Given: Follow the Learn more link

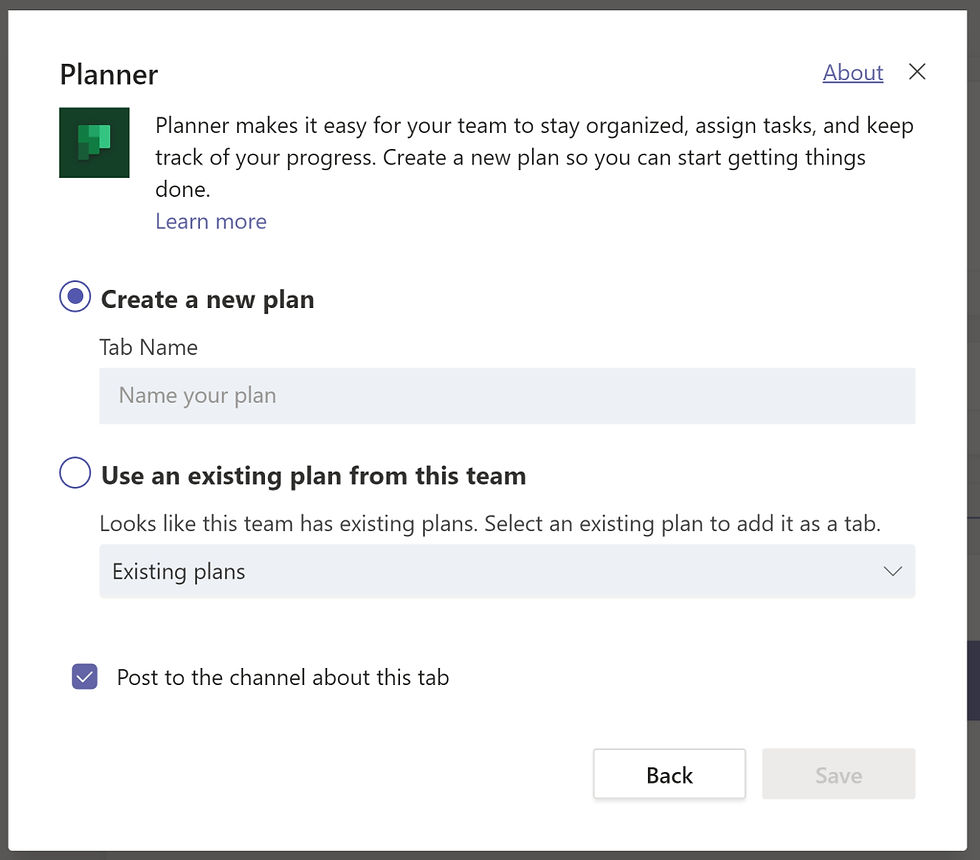Looking at the screenshot, I should [x=211, y=221].
